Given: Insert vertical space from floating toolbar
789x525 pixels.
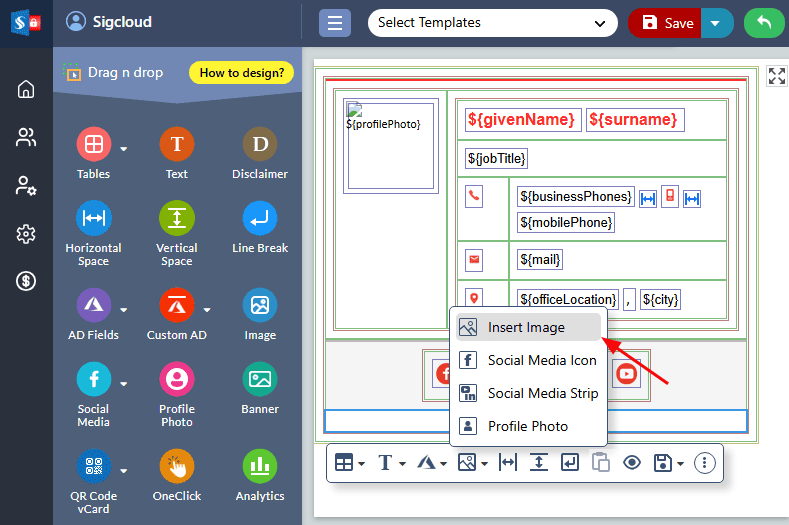Looking at the screenshot, I should pos(538,463).
